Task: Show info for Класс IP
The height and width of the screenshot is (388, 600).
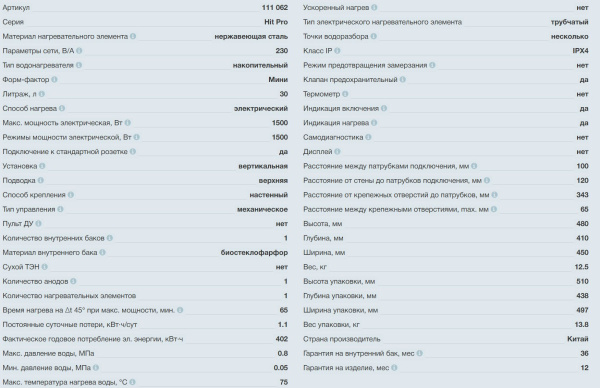Action: [x=337, y=51]
